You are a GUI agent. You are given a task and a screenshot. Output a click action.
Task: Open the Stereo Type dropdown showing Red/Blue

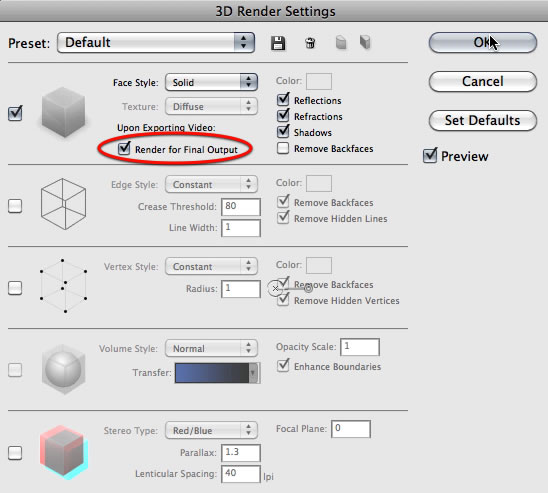[x=211, y=430]
